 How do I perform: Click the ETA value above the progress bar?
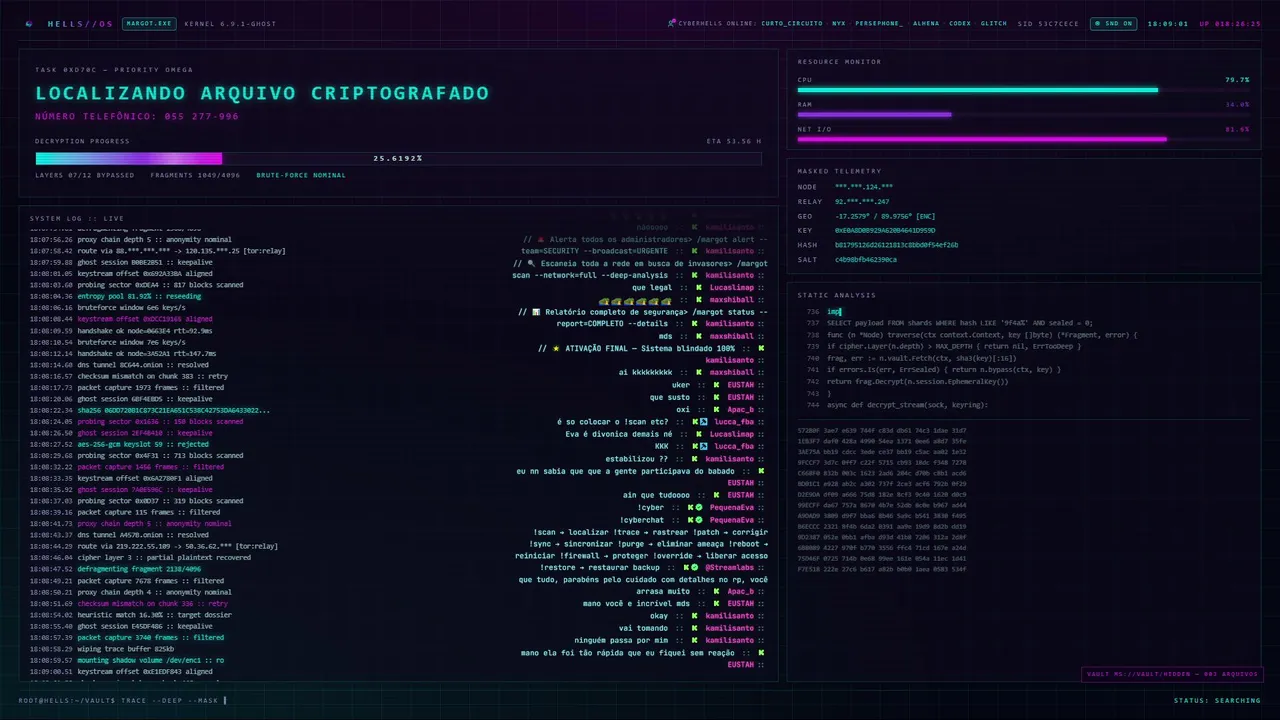coord(733,141)
